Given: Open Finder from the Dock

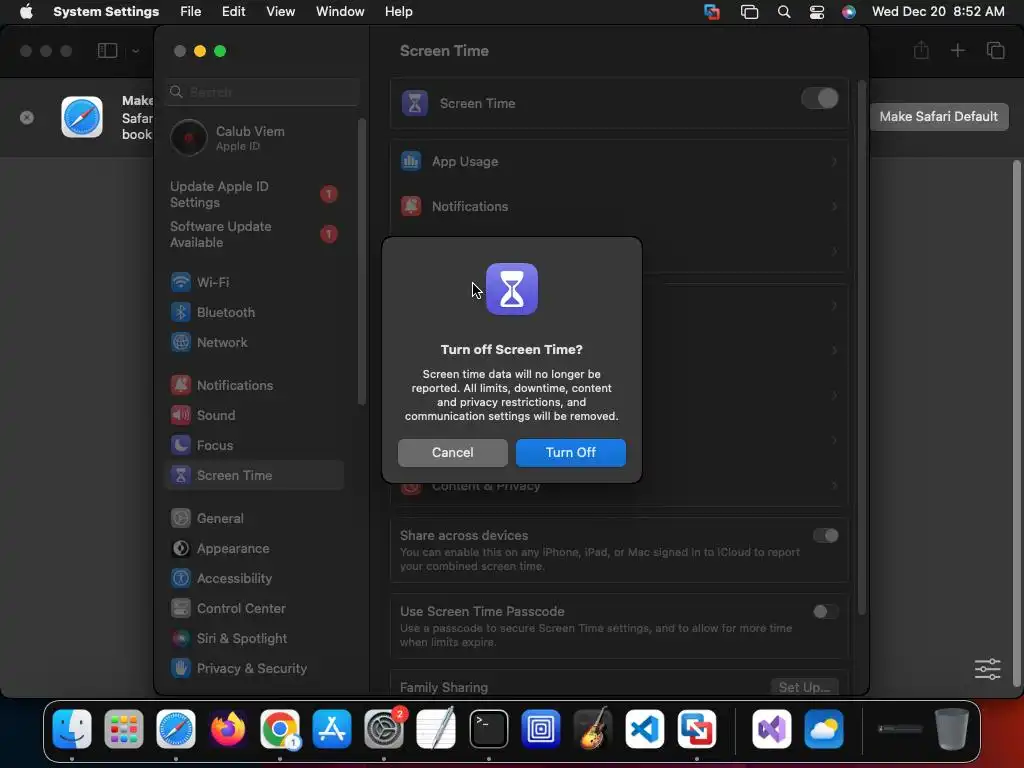Looking at the screenshot, I should (72, 729).
